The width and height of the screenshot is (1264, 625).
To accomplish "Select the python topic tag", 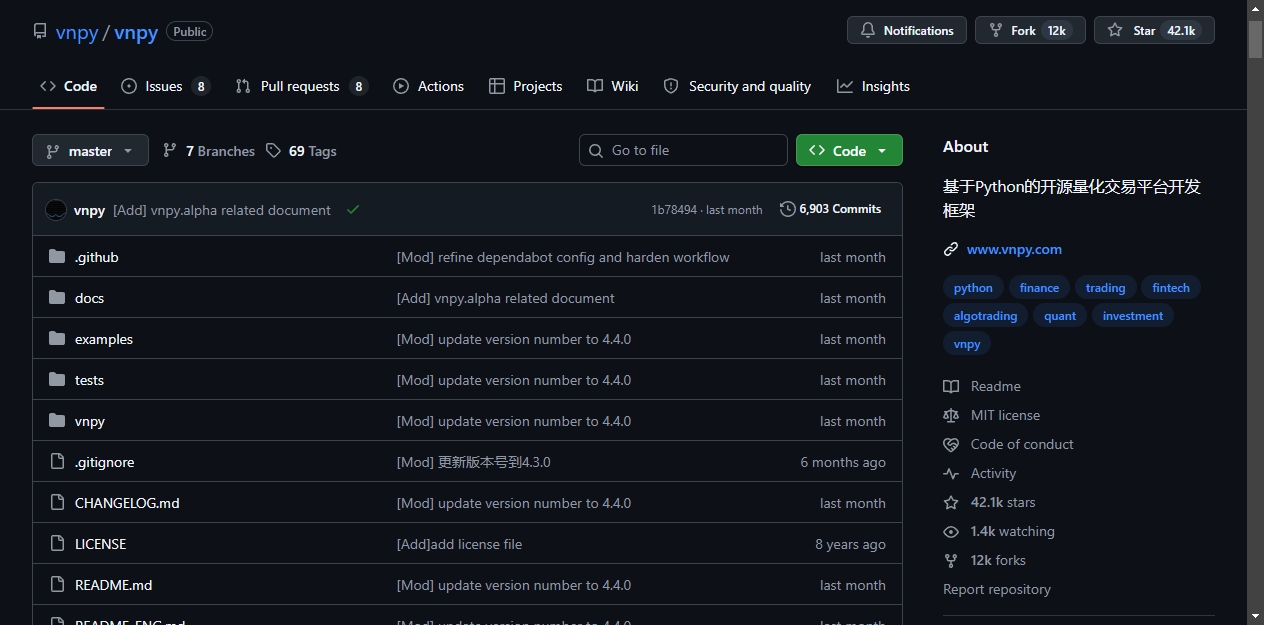I will [973, 288].
